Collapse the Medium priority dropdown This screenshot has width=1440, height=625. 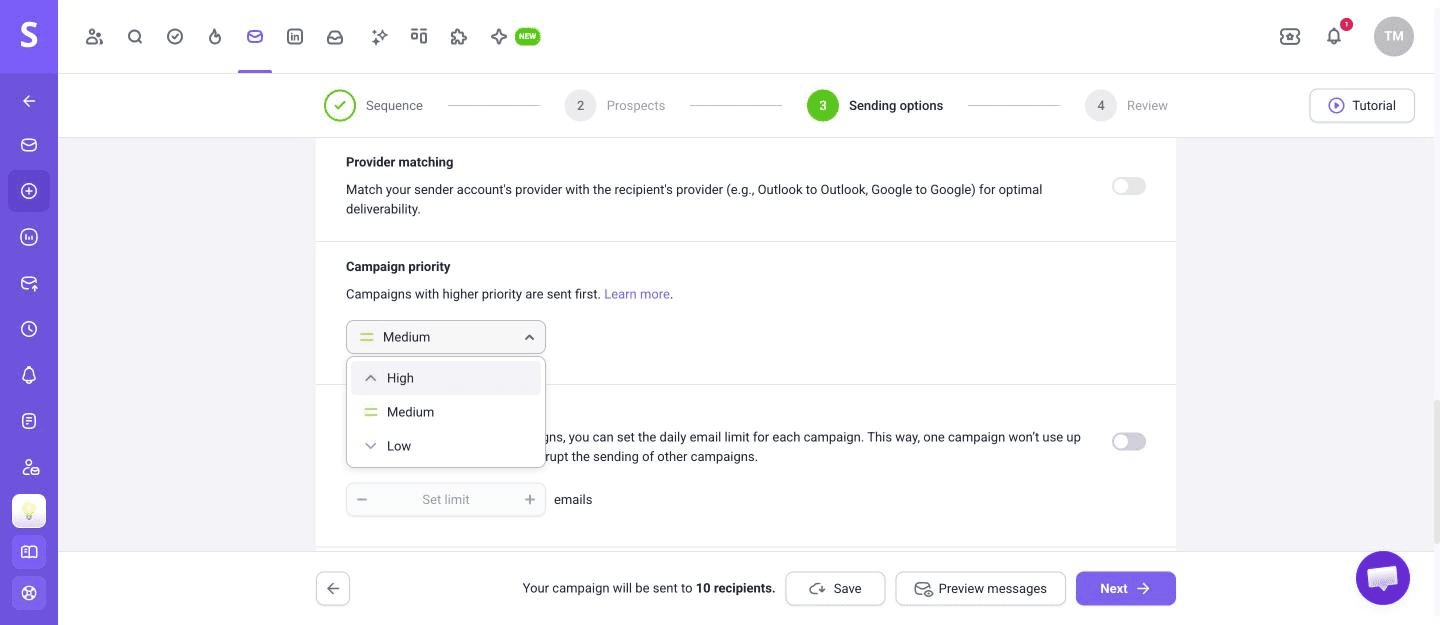446,337
